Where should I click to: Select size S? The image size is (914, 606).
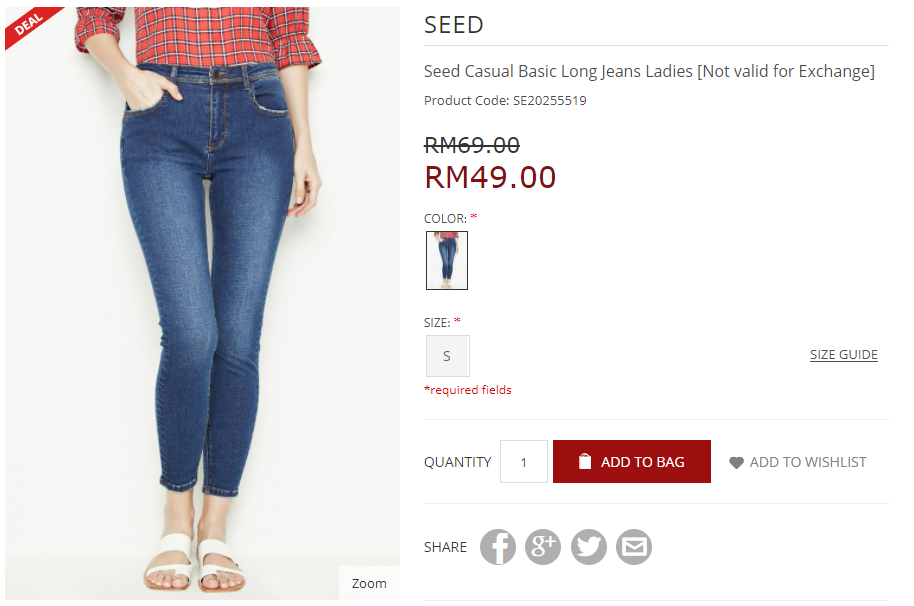(x=447, y=356)
